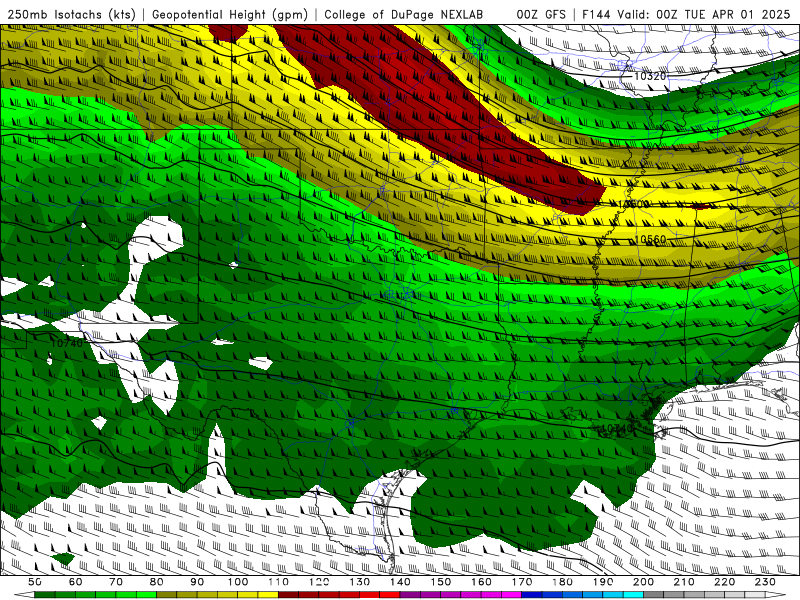The width and height of the screenshot is (800, 600).
Task: Click the right arrow end of the color bar
Action: point(776,595)
